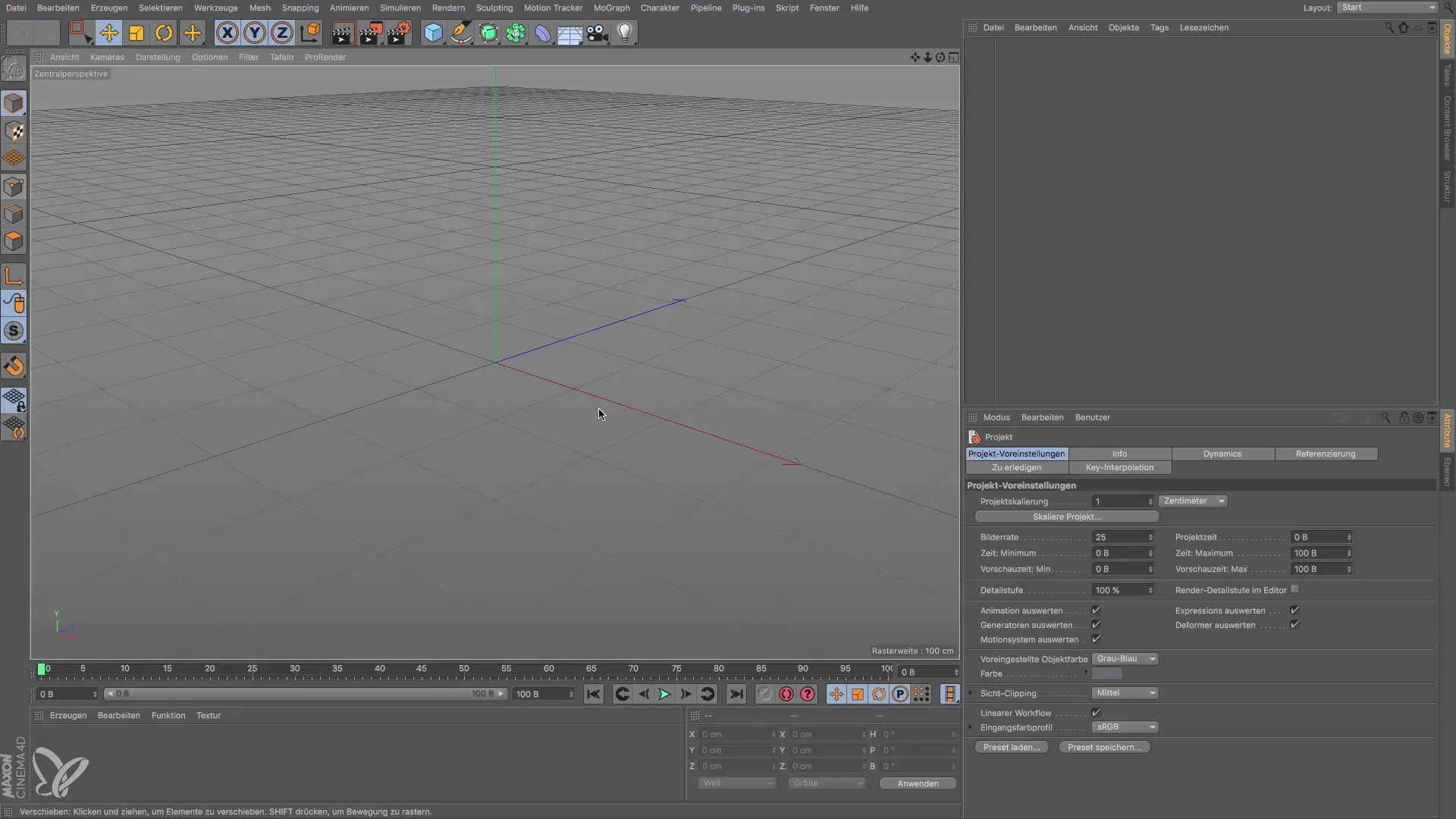Uncheck Animation auswerten checkbox

point(1096,610)
